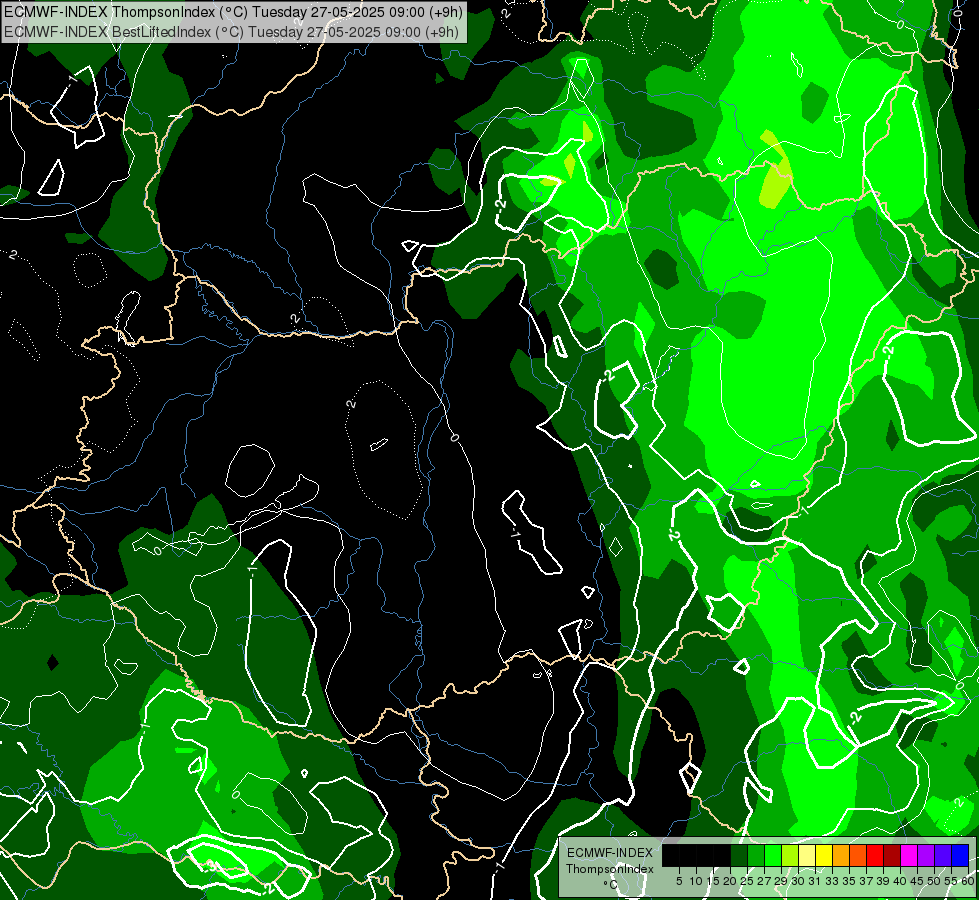Click the legend tick value 30
The image size is (979, 900).
pyautogui.click(x=798, y=881)
